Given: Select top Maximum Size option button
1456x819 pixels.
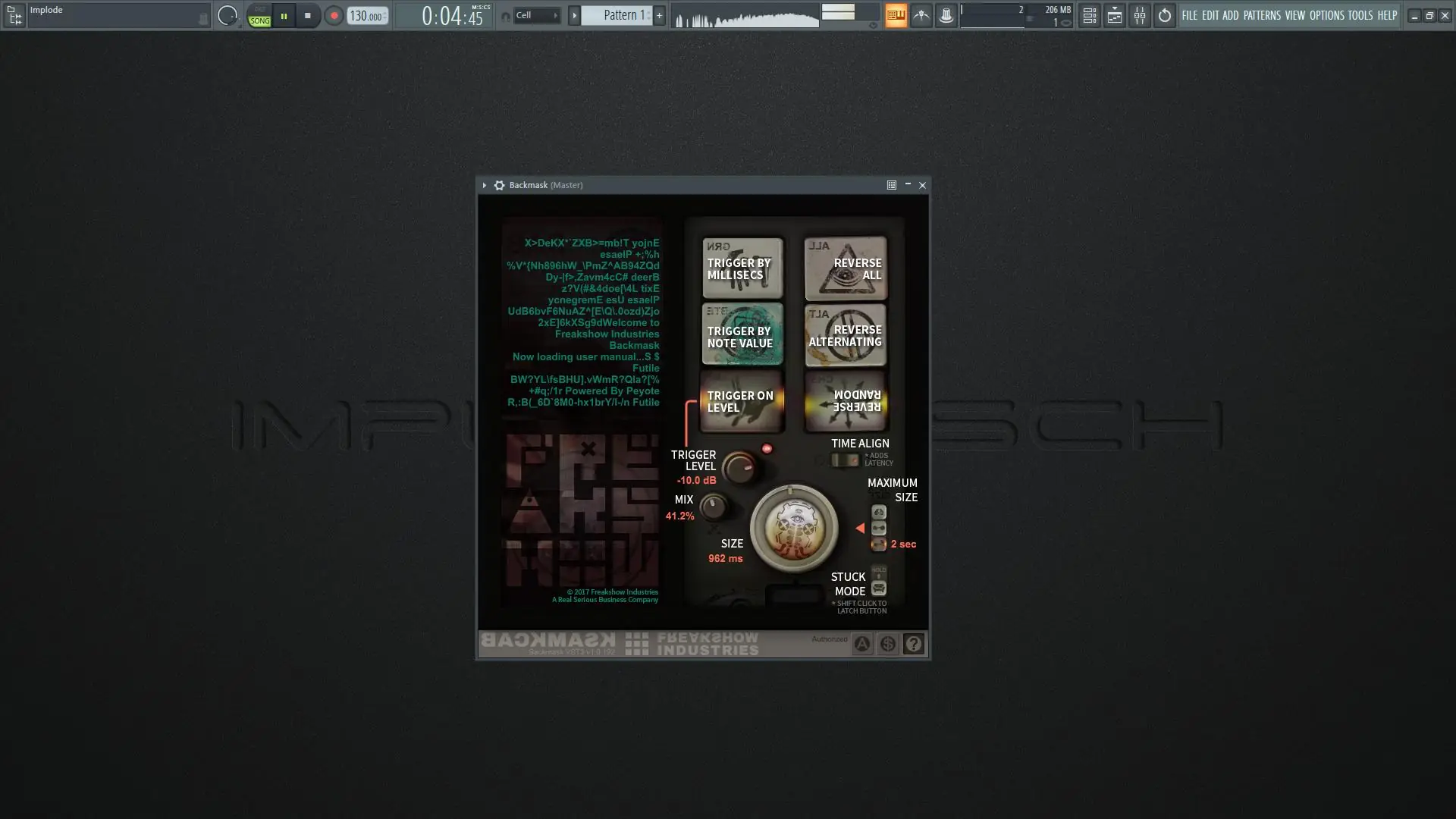Looking at the screenshot, I should [x=878, y=512].
